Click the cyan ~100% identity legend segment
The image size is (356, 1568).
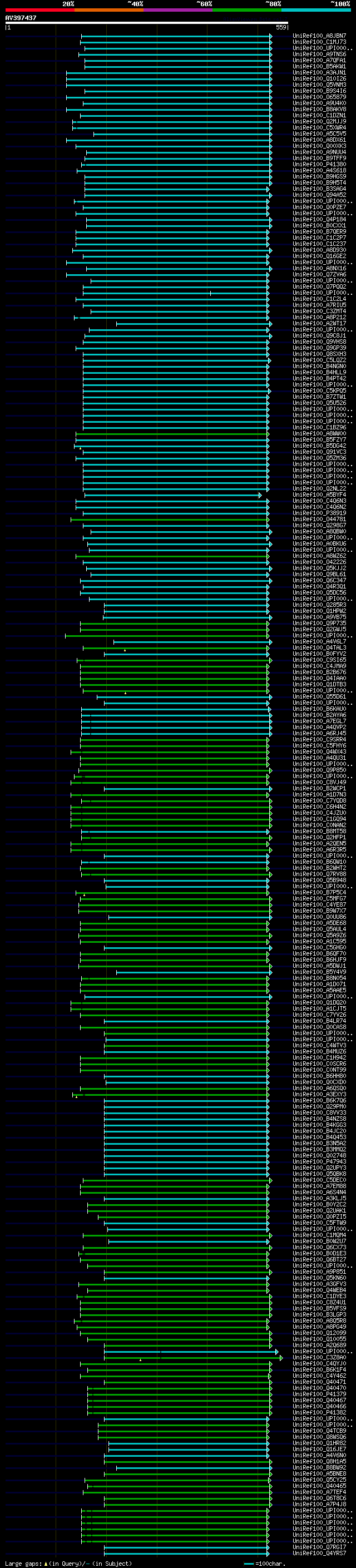pos(316,10)
